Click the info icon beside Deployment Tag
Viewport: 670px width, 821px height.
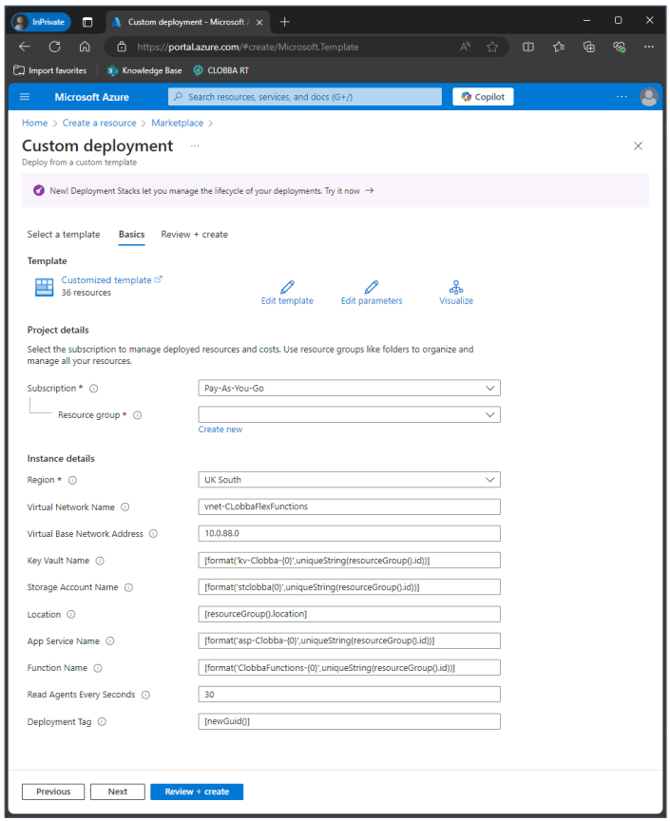pyautogui.click(x=102, y=721)
